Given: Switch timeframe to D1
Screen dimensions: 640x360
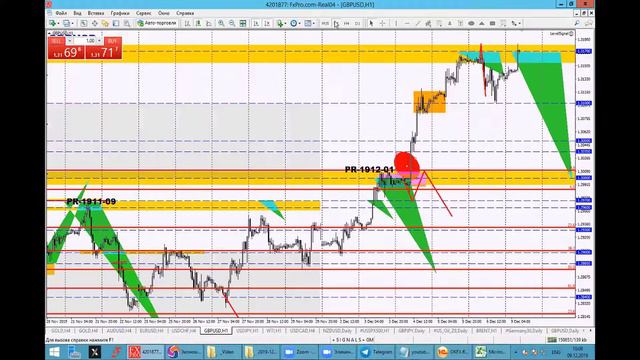Looking at the screenshot, I should (x=357, y=23).
